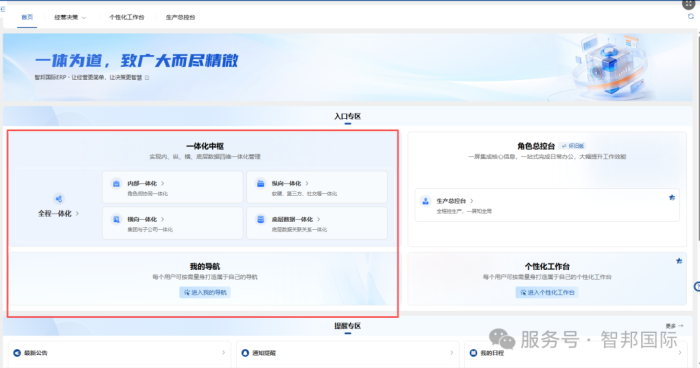Click the 一体为道 banner headline

137,60
